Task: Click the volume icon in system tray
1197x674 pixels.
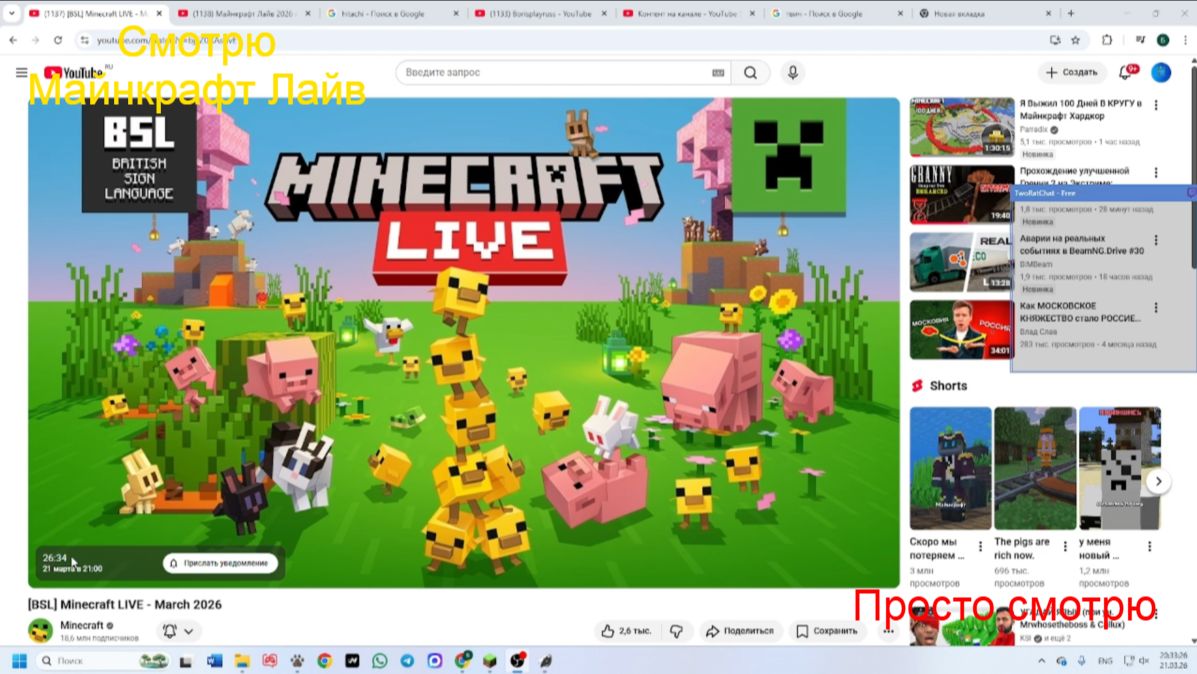Action: (1144, 661)
